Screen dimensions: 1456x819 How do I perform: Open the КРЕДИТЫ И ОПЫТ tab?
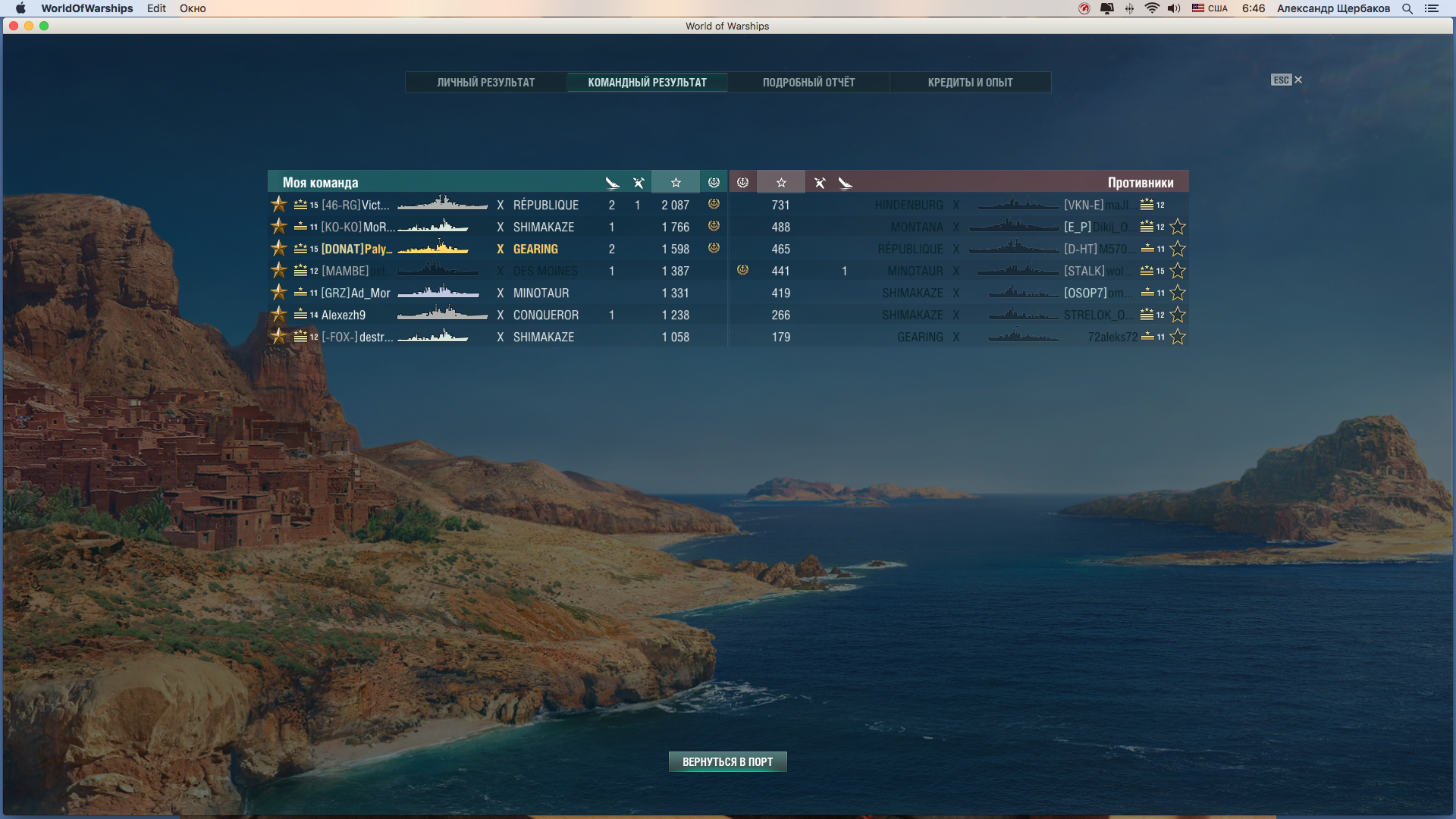971,82
